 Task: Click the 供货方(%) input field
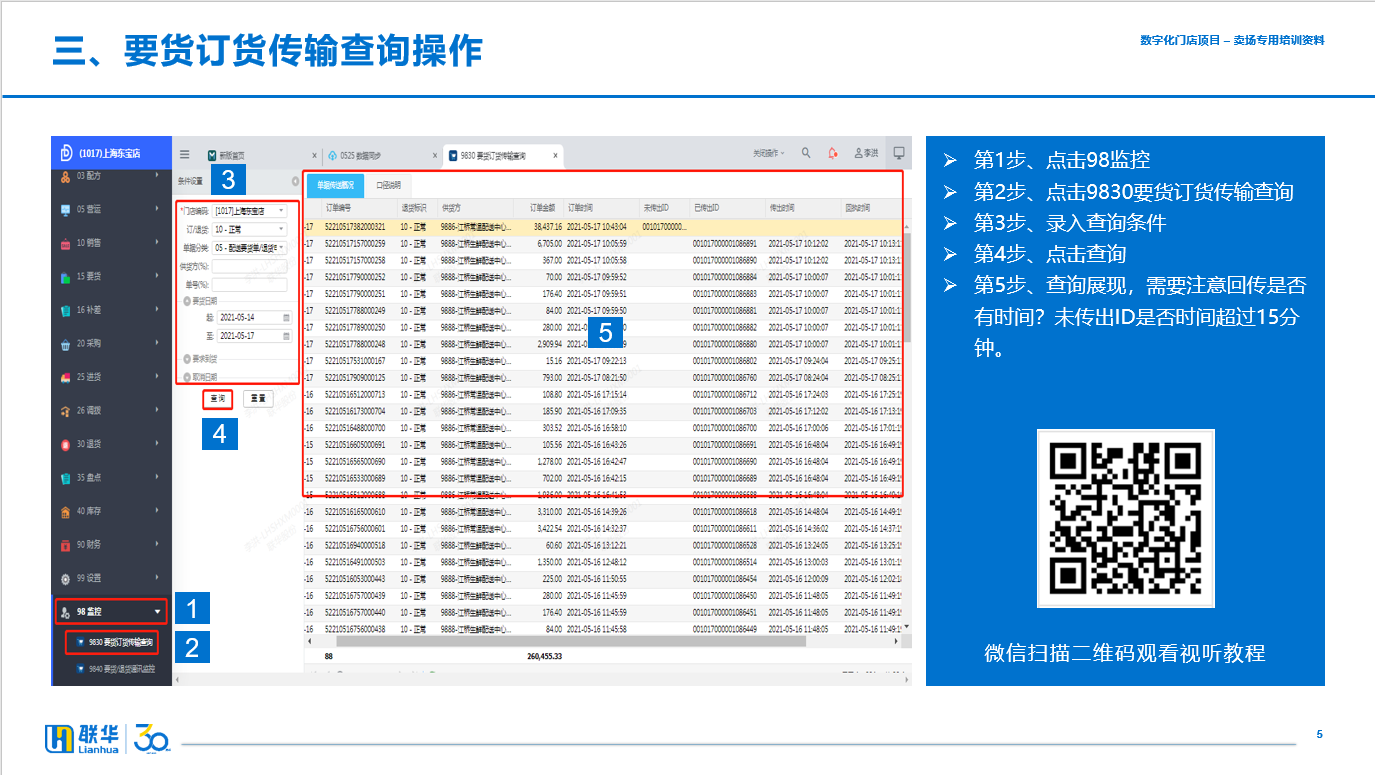click(249, 266)
